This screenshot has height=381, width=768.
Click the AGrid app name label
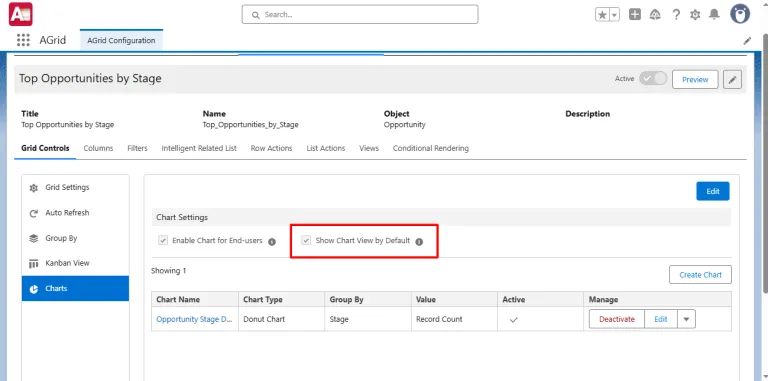click(x=53, y=40)
